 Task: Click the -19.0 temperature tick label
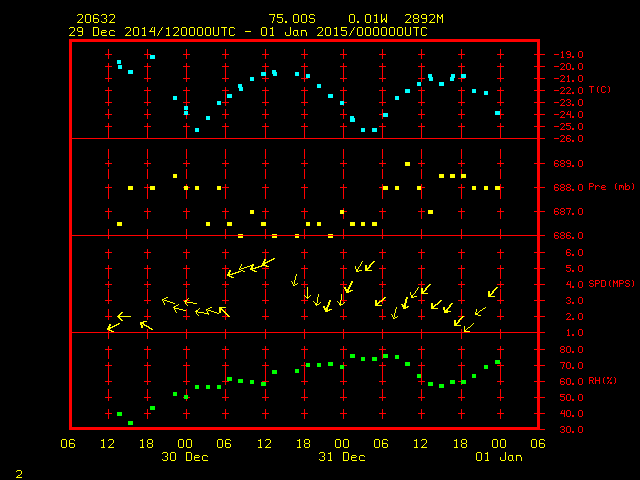click(x=569, y=55)
